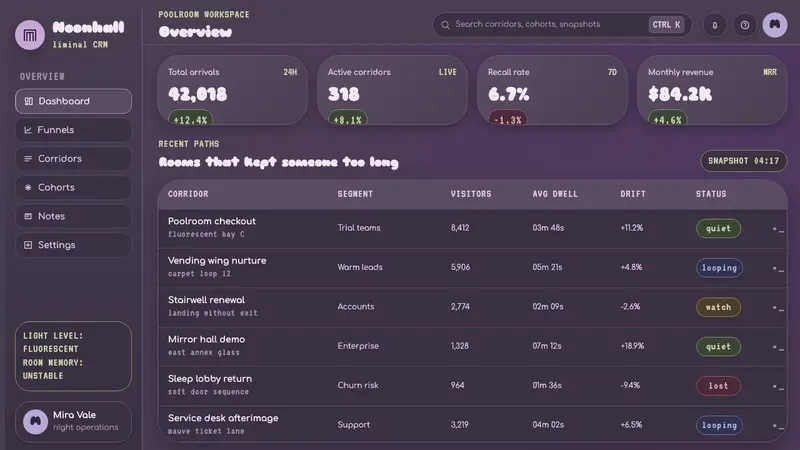800x450 pixels.
Task: Click the +12.4% change badge
Action: [190, 119]
